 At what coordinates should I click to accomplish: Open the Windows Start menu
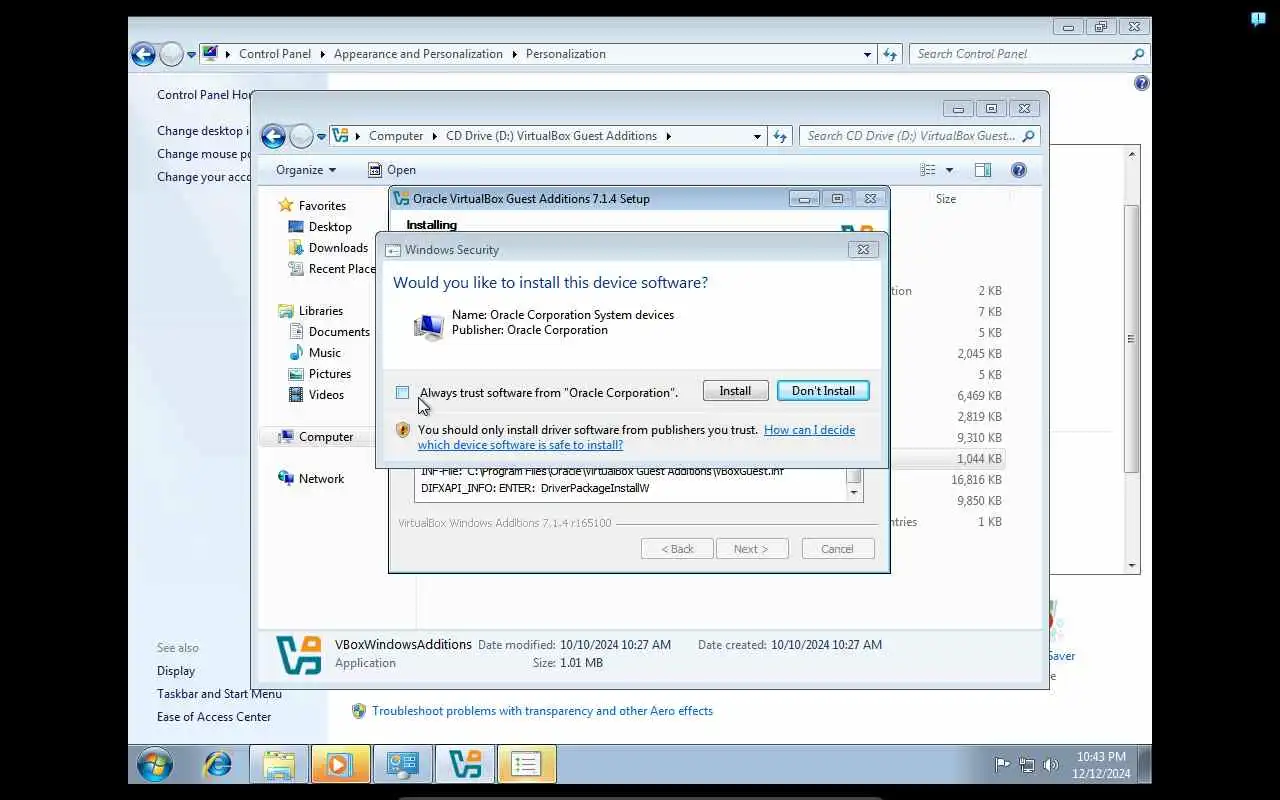154,765
